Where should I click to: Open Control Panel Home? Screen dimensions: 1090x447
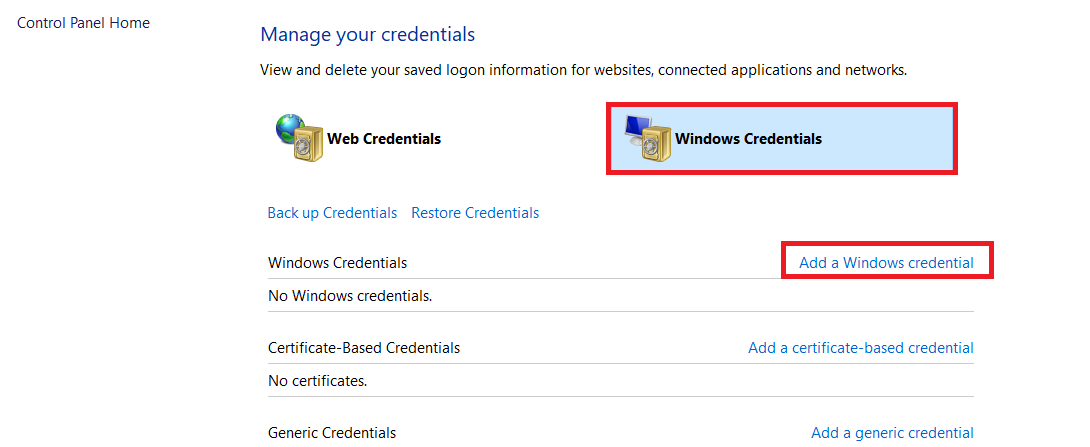pyautogui.click(x=83, y=23)
